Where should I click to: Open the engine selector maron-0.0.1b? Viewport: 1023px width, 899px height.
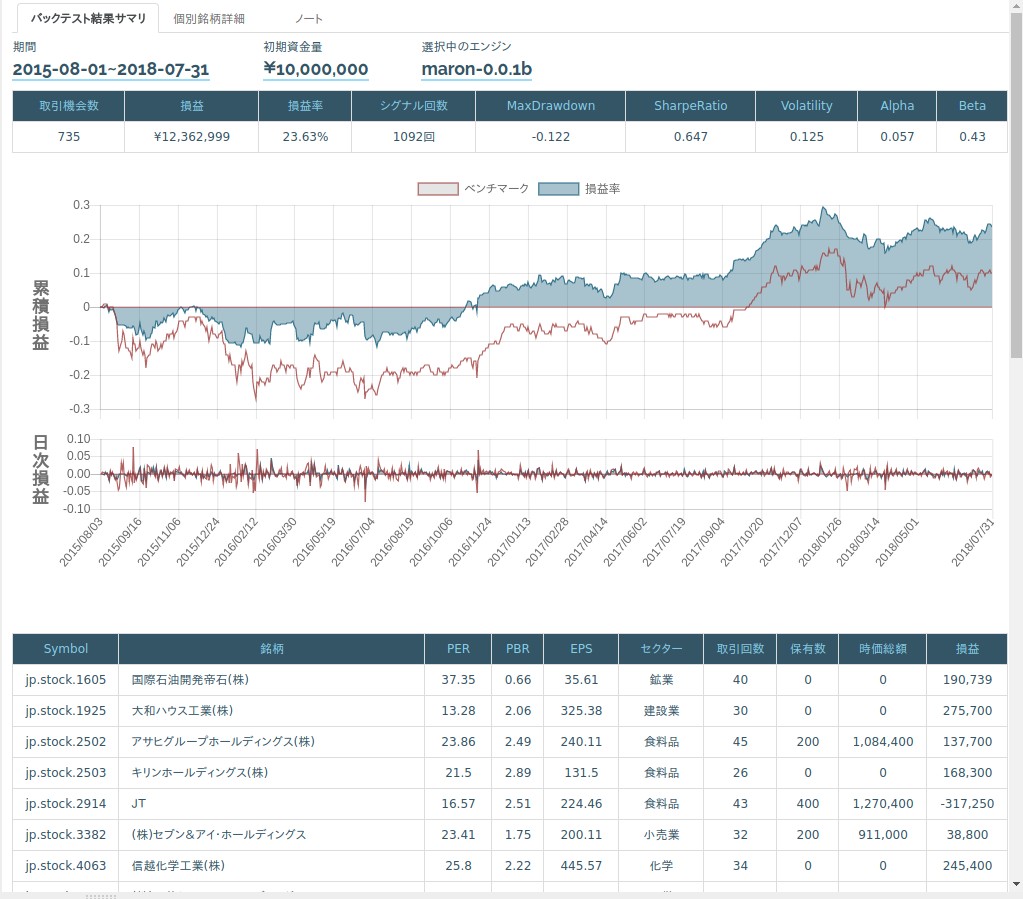pos(477,69)
